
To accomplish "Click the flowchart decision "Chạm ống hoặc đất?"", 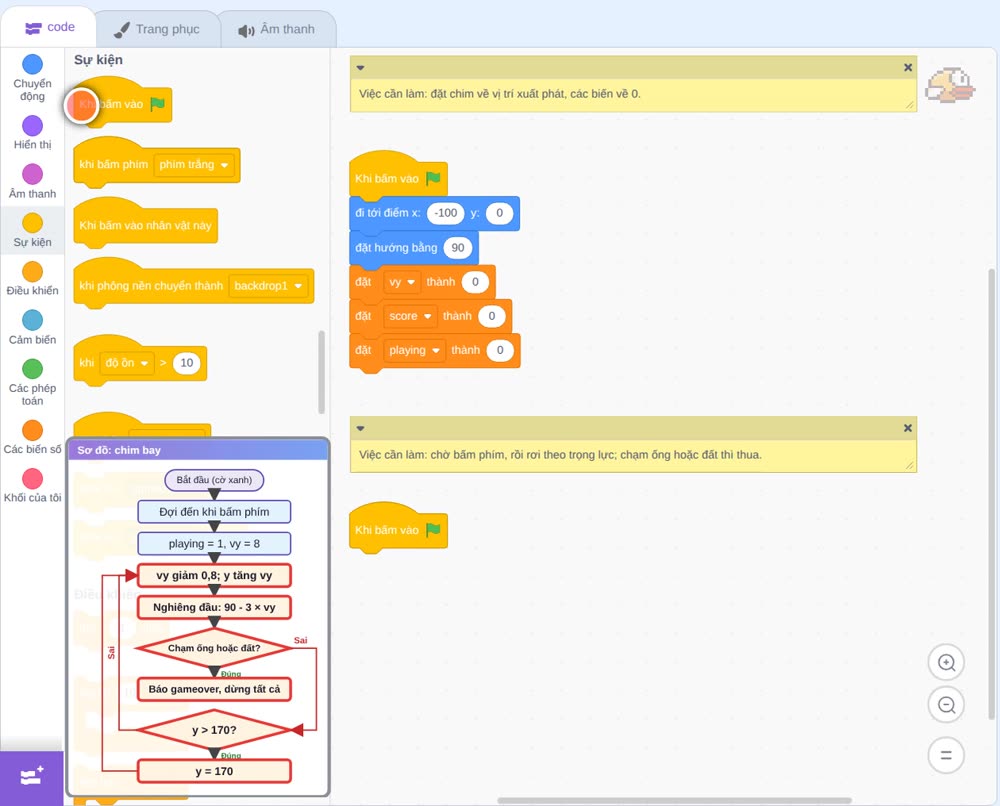I will tap(214, 648).
